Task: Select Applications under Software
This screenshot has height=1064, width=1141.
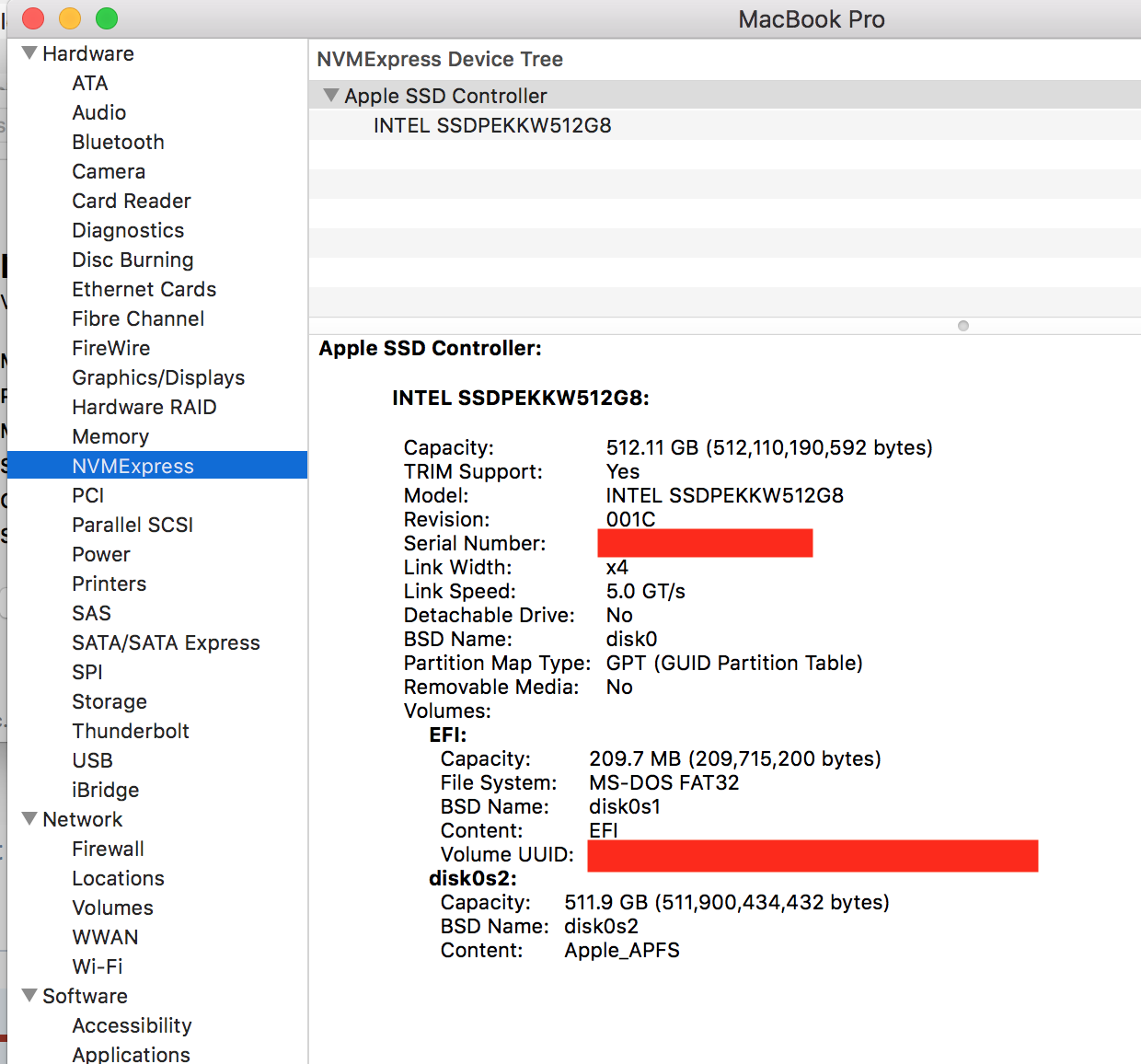Action: click(132, 1054)
